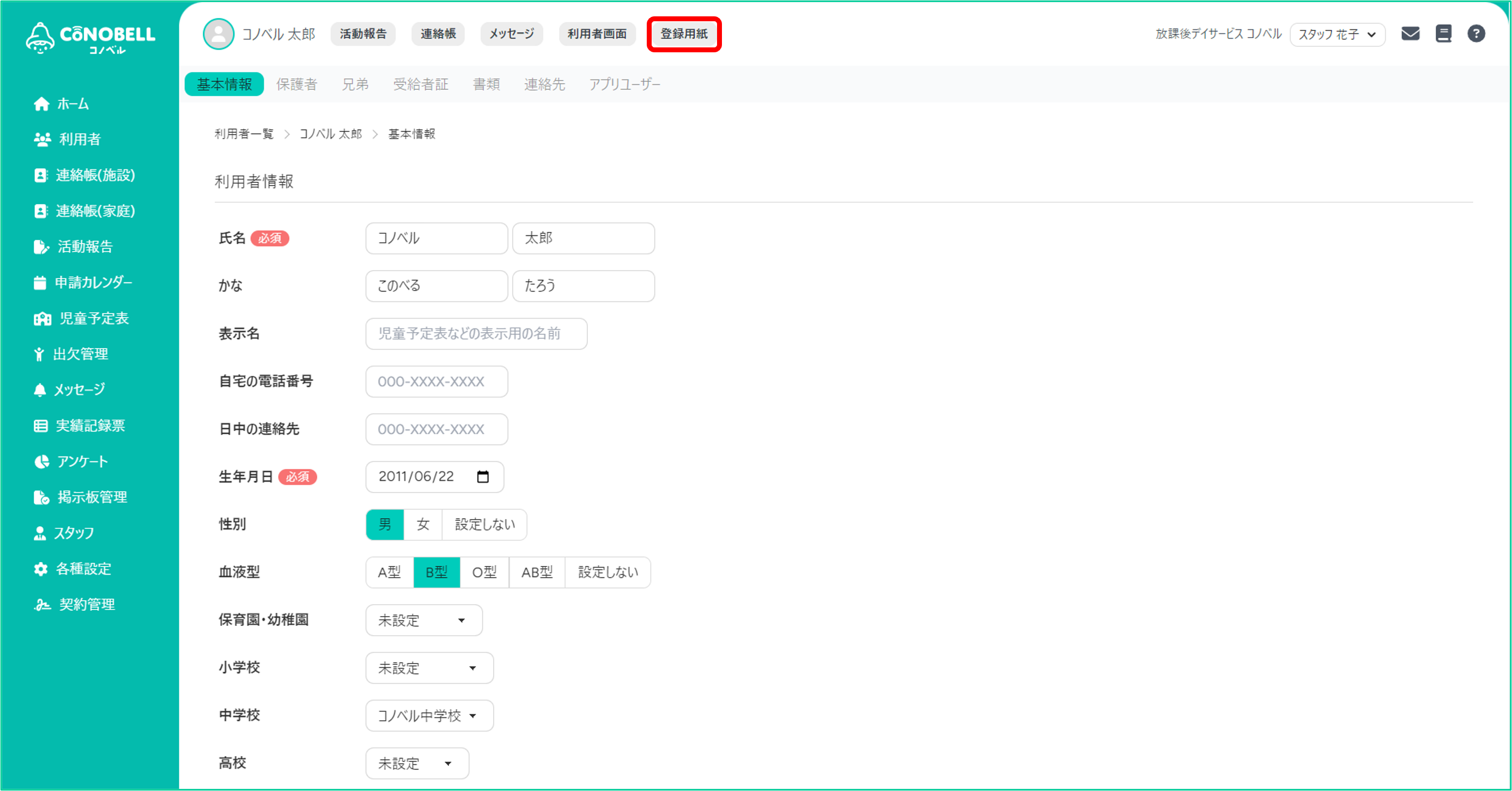Viewport: 1512px width, 791px height.
Task: Click the 利用者画面 button
Action: pyautogui.click(x=597, y=34)
